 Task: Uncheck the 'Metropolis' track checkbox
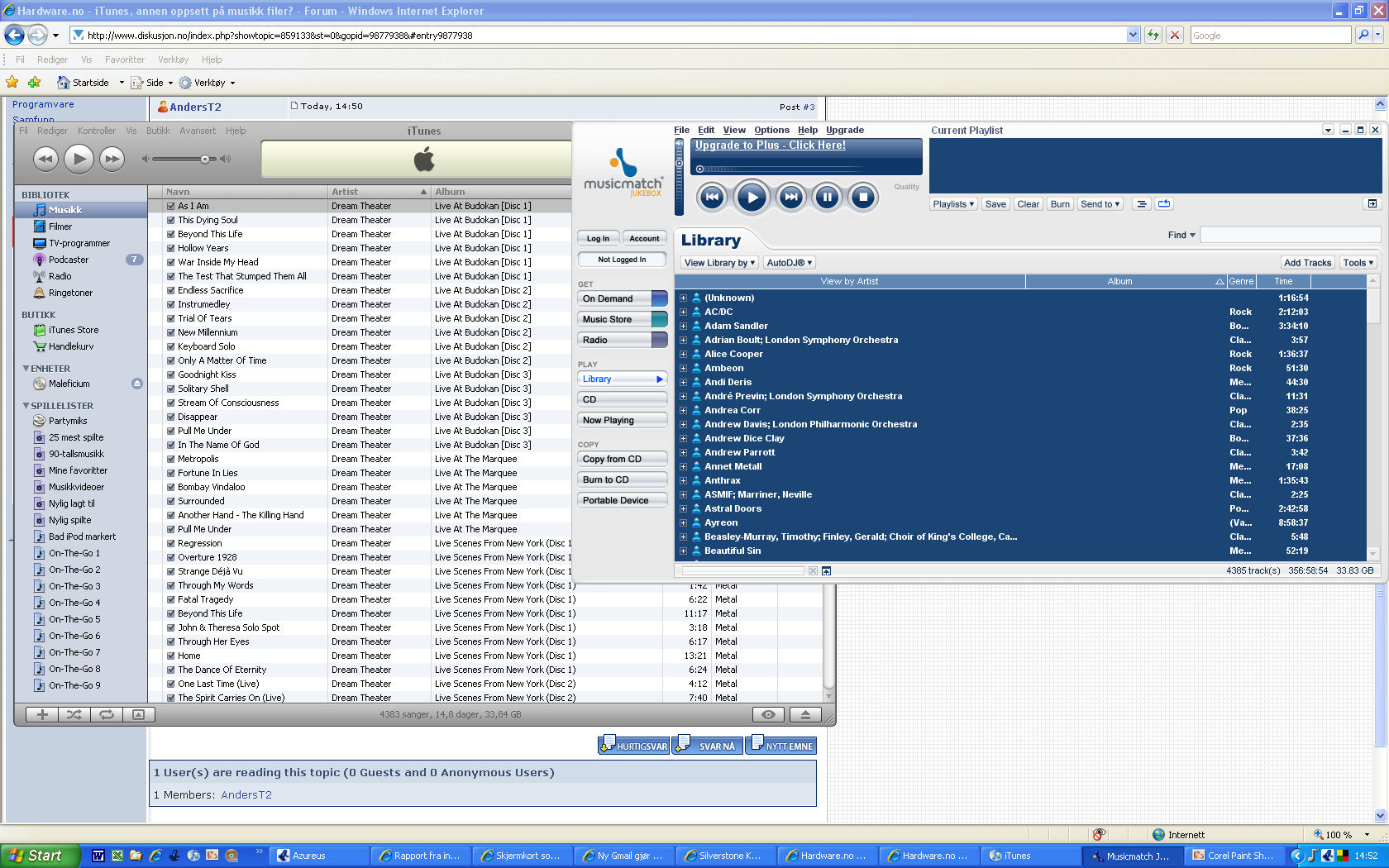point(171,460)
